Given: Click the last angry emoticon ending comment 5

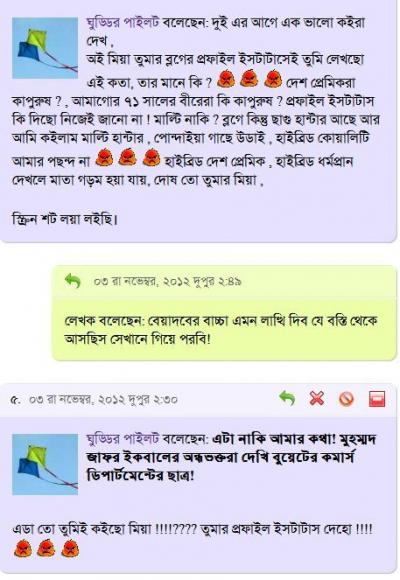Looking at the screenshot, I should (70, 548).
